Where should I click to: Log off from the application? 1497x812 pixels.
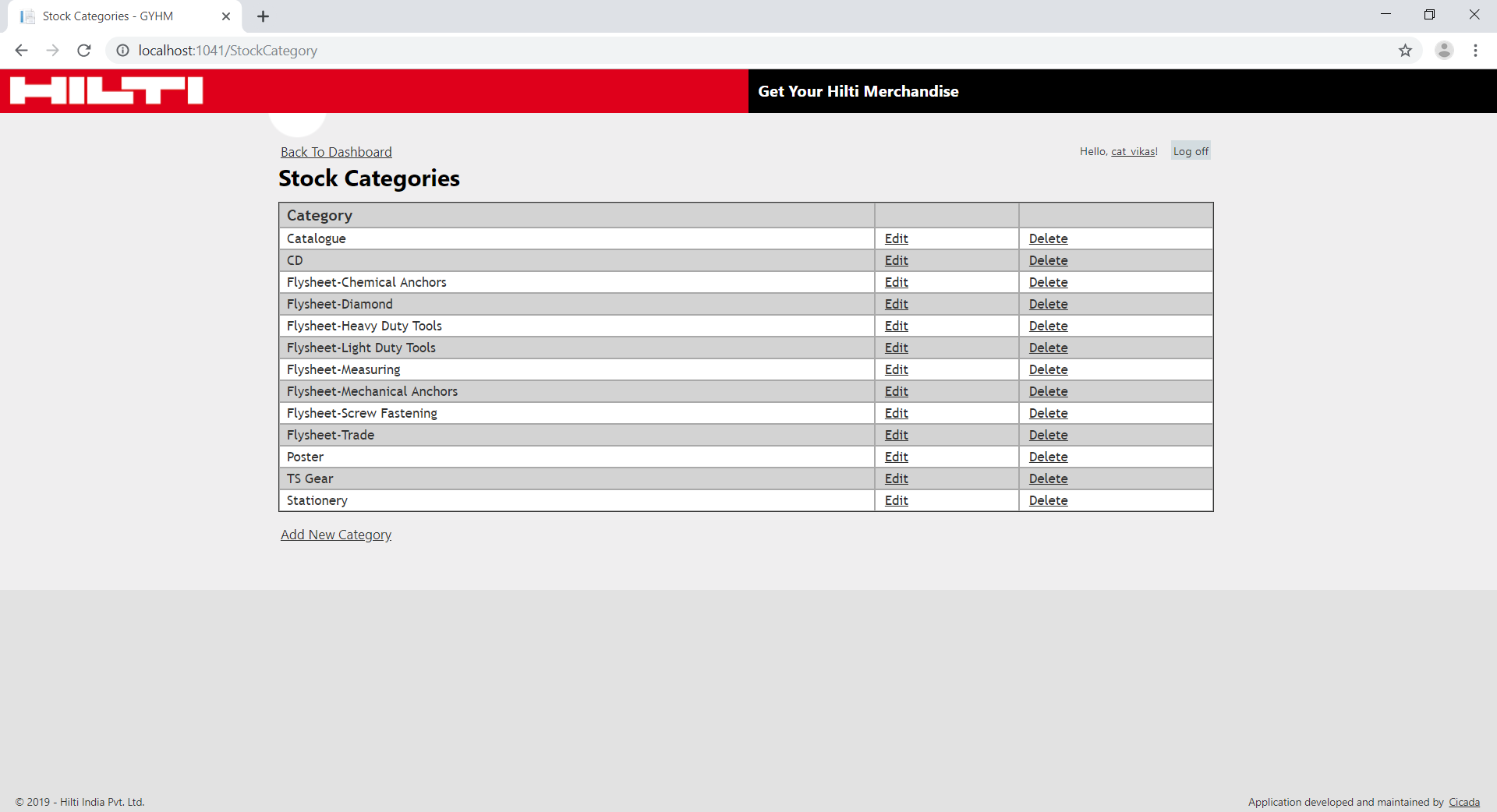(1191, 151)
